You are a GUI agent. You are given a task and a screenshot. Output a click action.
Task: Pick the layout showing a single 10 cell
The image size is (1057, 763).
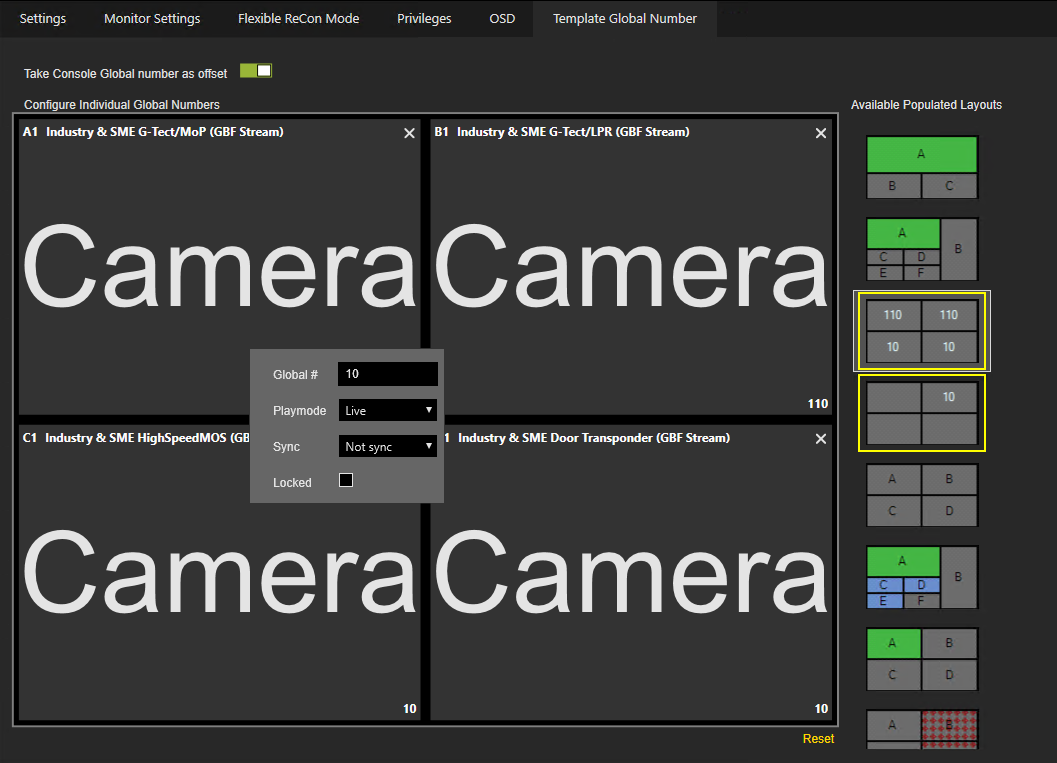921,412
